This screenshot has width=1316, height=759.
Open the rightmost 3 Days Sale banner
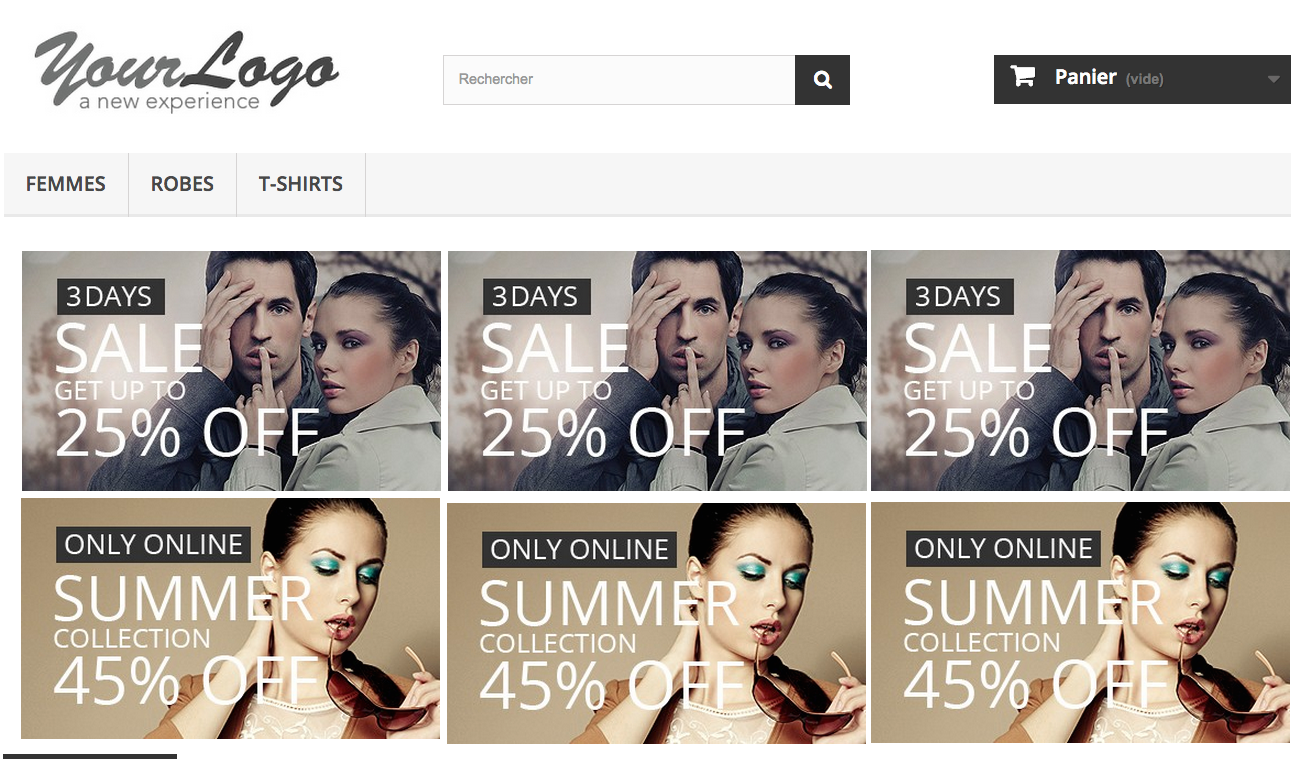[1080, 371]
